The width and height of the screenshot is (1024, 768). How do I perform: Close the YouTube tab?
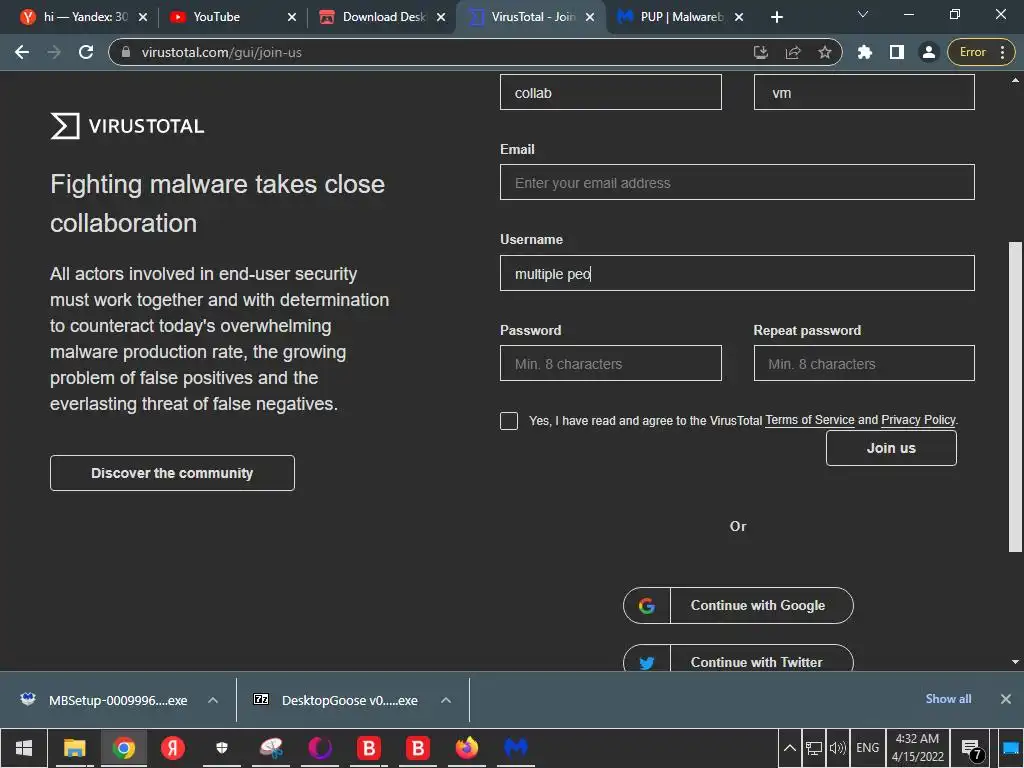[292, 18]
